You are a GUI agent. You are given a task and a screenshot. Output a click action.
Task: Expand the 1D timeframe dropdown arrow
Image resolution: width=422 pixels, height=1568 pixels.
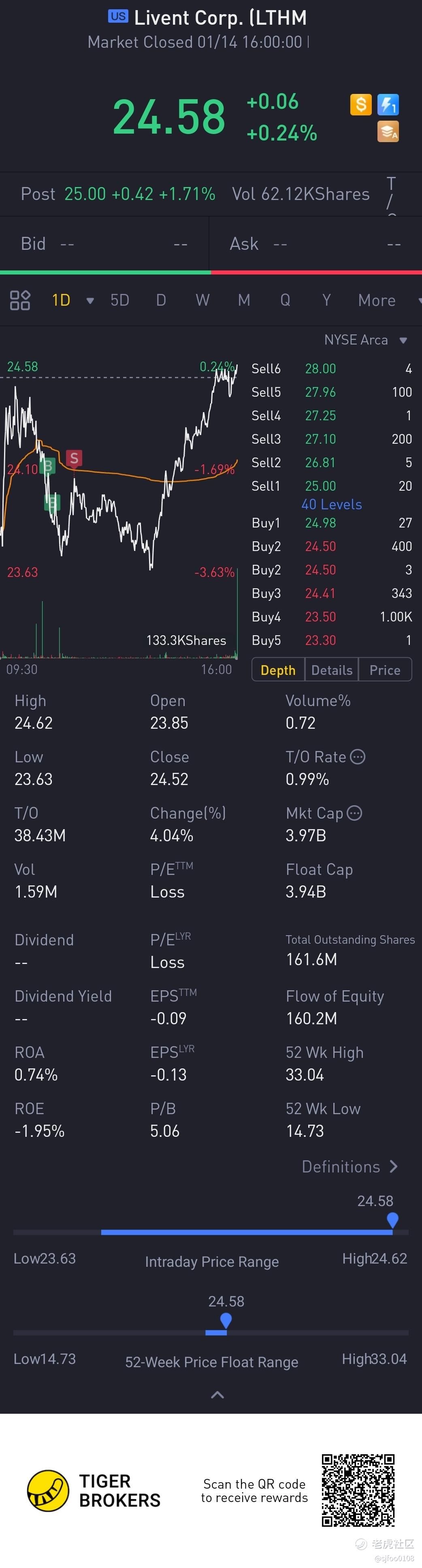(x=90, y=301)
